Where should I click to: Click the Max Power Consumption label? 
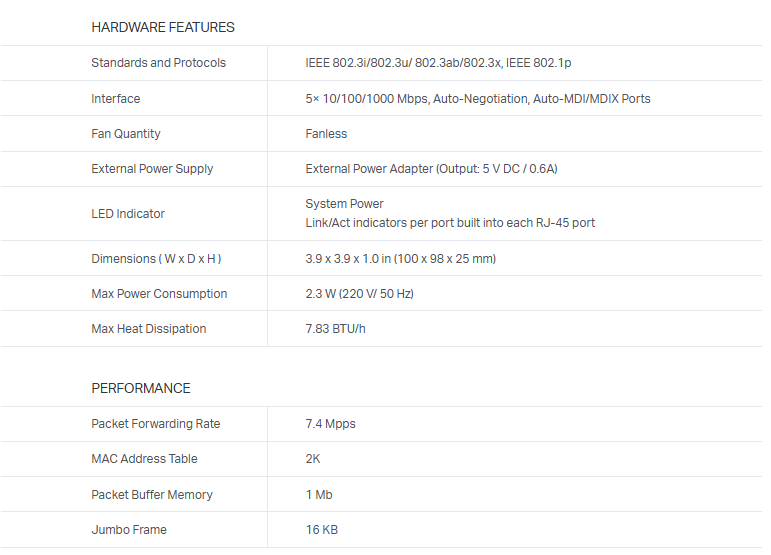tap(159, 294)
